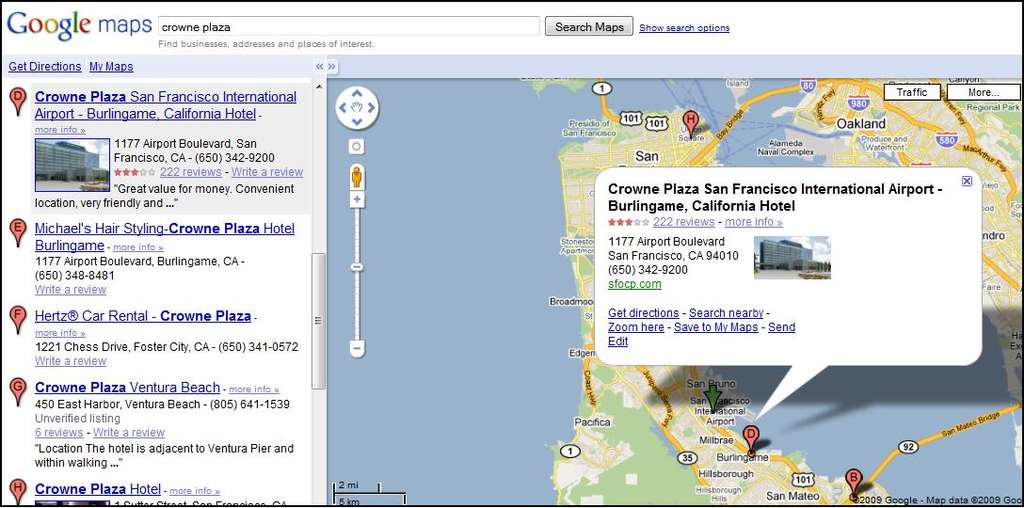Collapse the left results panel
This screenshot has height=508, width=1024.
pos(320,67)
